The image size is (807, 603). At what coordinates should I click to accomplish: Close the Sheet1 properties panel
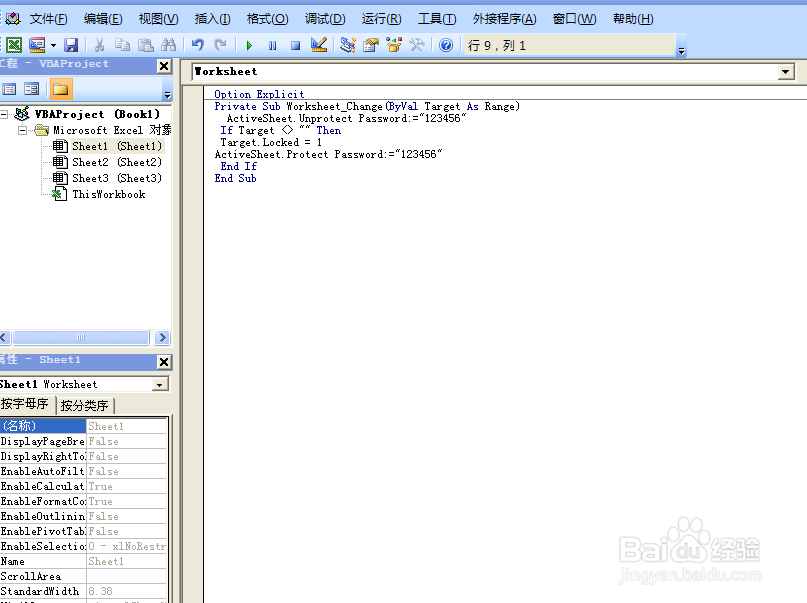click(164, 362)
